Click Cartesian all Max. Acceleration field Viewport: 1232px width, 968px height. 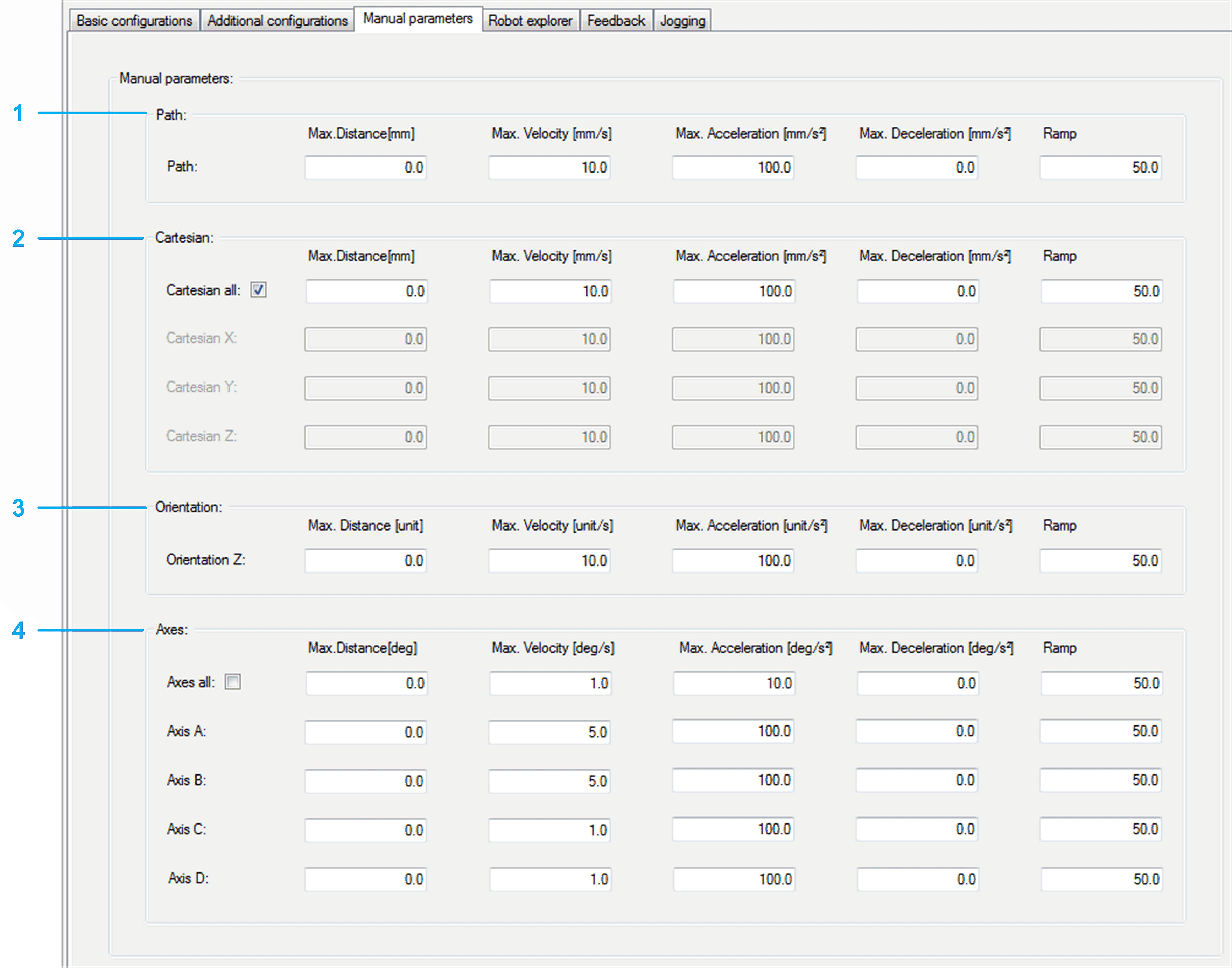(x=734, y=291)
